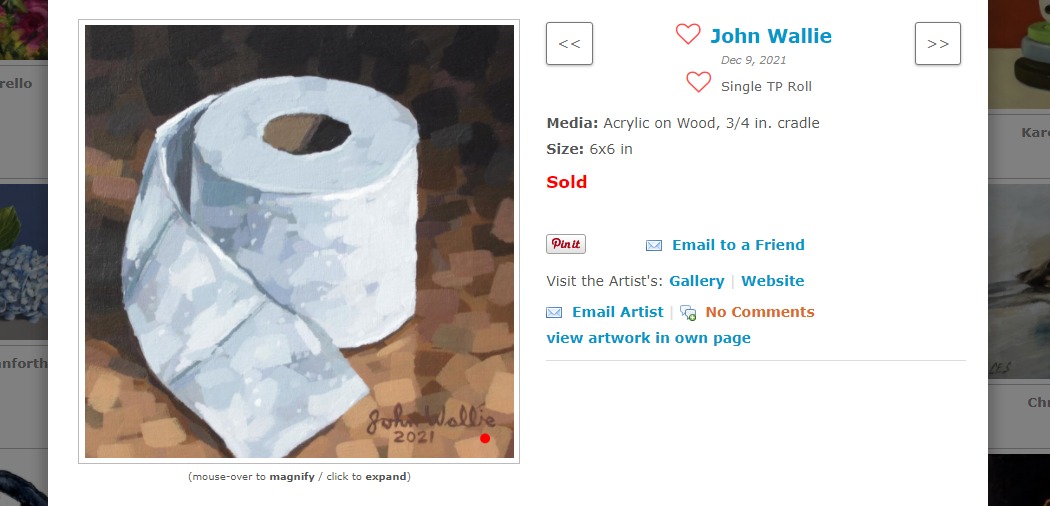Screen dimensions: 1050x506
Task: Open the Email to a Friend link
Action: click(x=738, y=245)
